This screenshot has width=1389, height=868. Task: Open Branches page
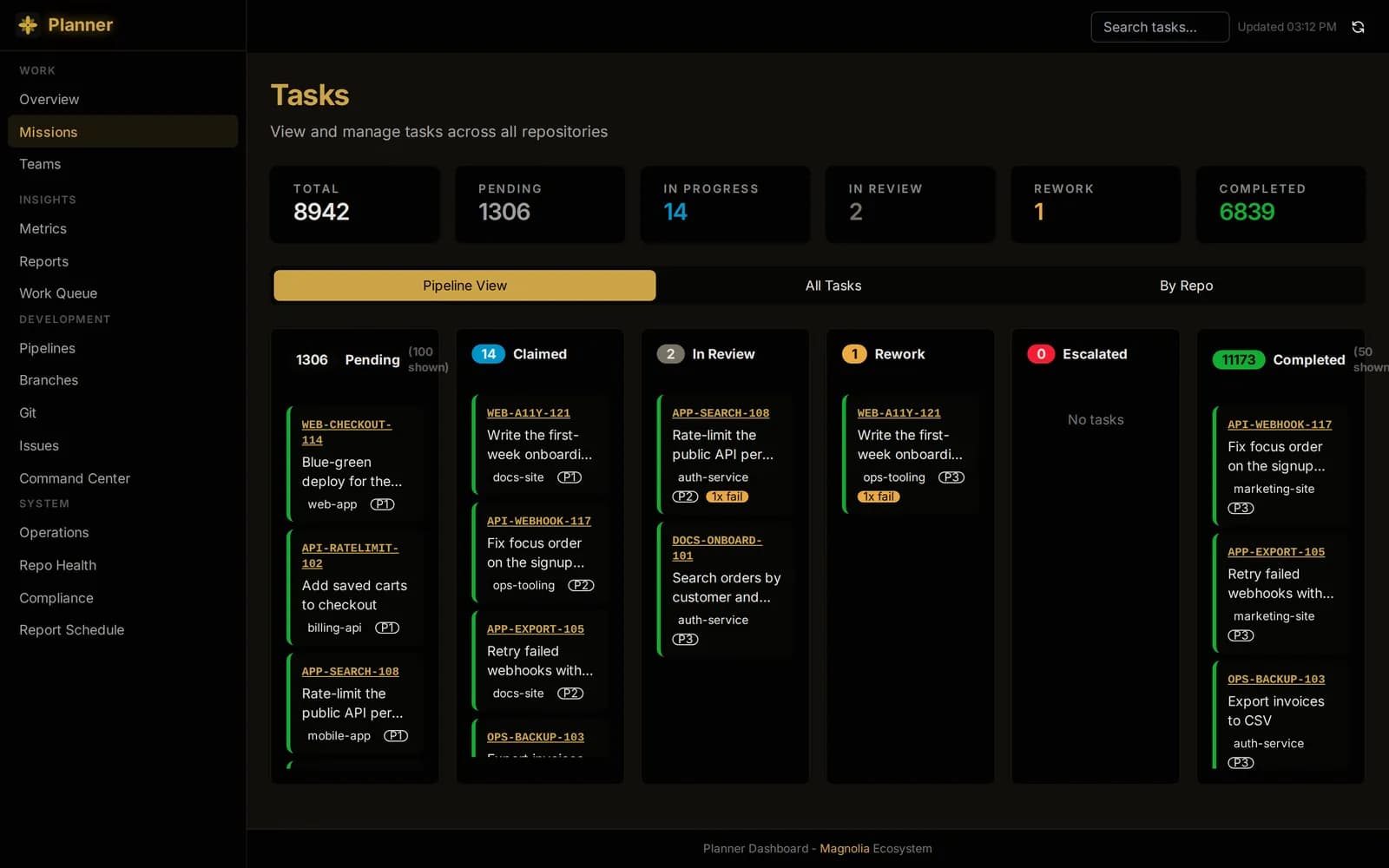[x=122, y=380]
